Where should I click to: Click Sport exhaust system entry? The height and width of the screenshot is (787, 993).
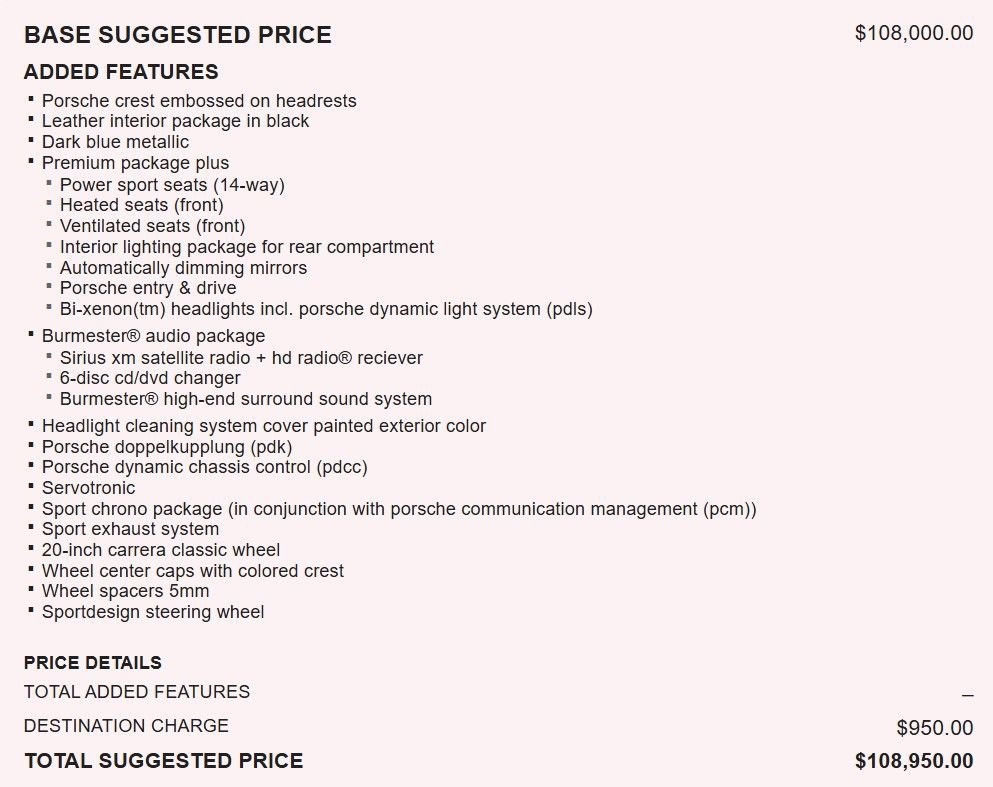coord(130,529)
